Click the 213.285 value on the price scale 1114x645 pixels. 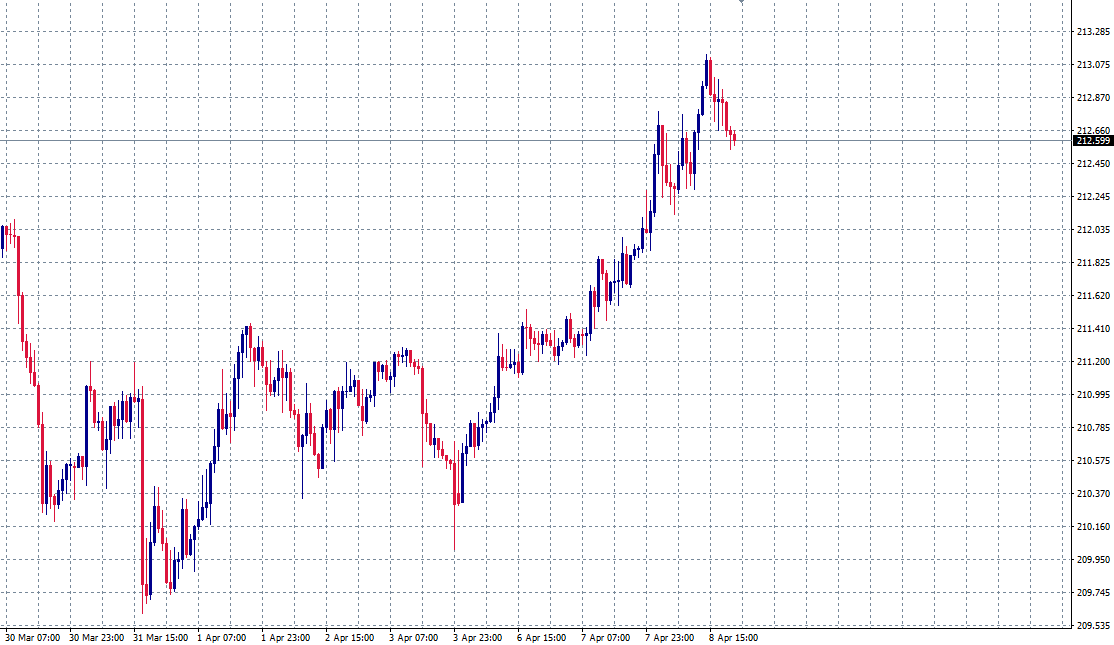1093,33
